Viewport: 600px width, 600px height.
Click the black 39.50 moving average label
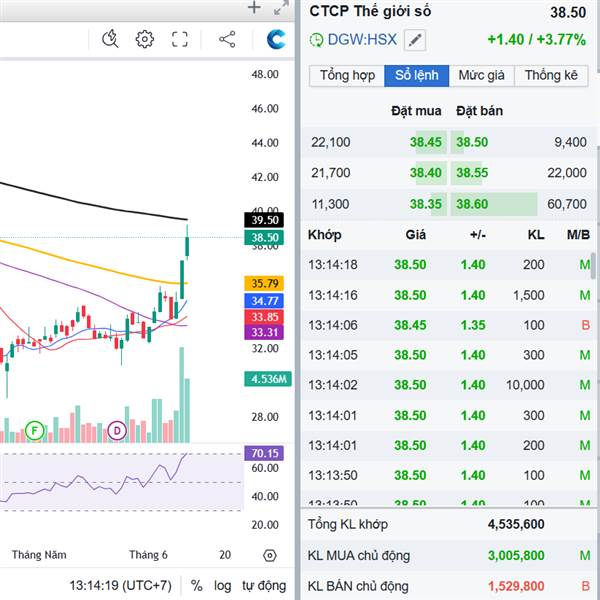pyautogui.click(x=264, y=220)
